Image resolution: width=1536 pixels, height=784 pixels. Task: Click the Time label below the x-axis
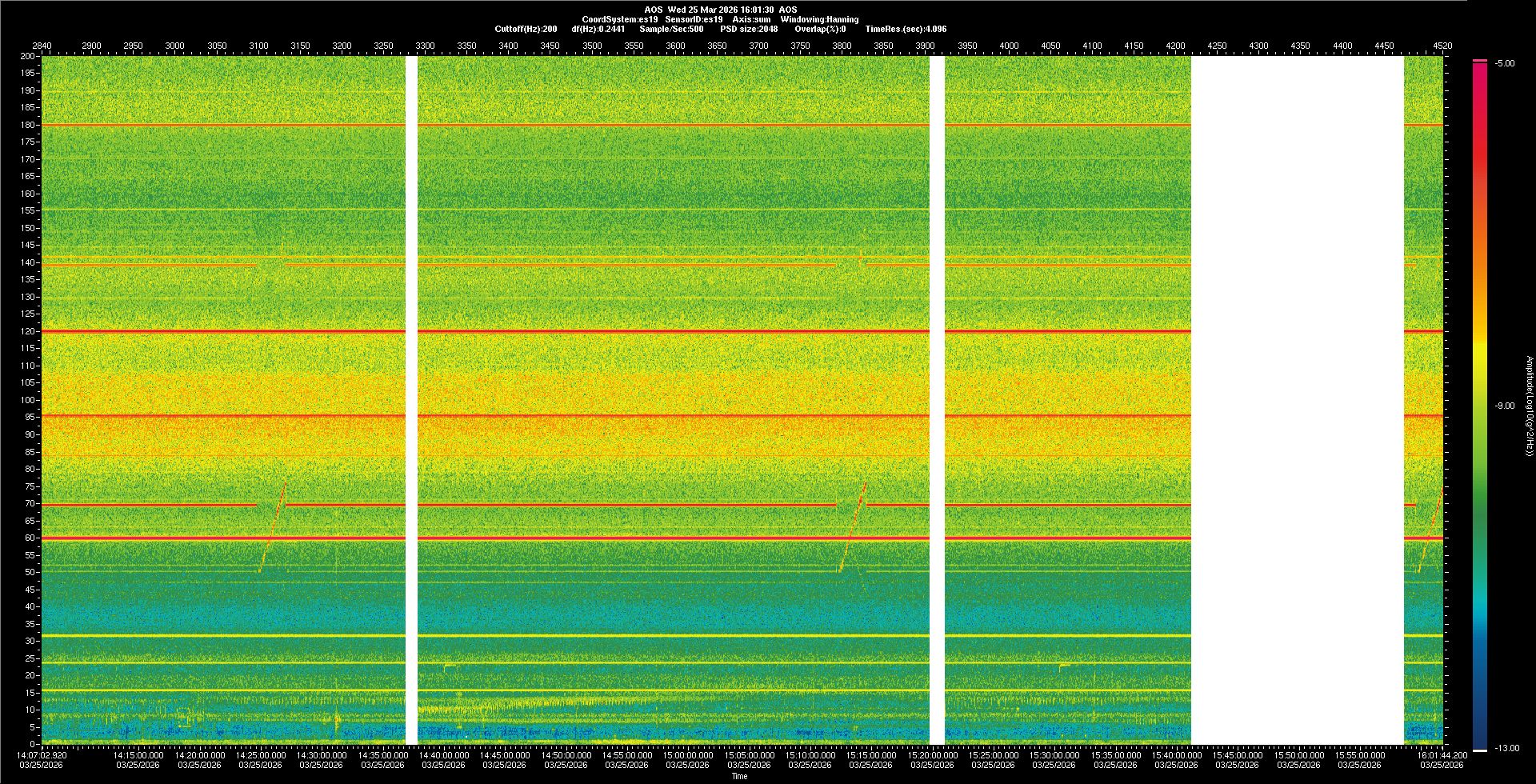(740, 776)
